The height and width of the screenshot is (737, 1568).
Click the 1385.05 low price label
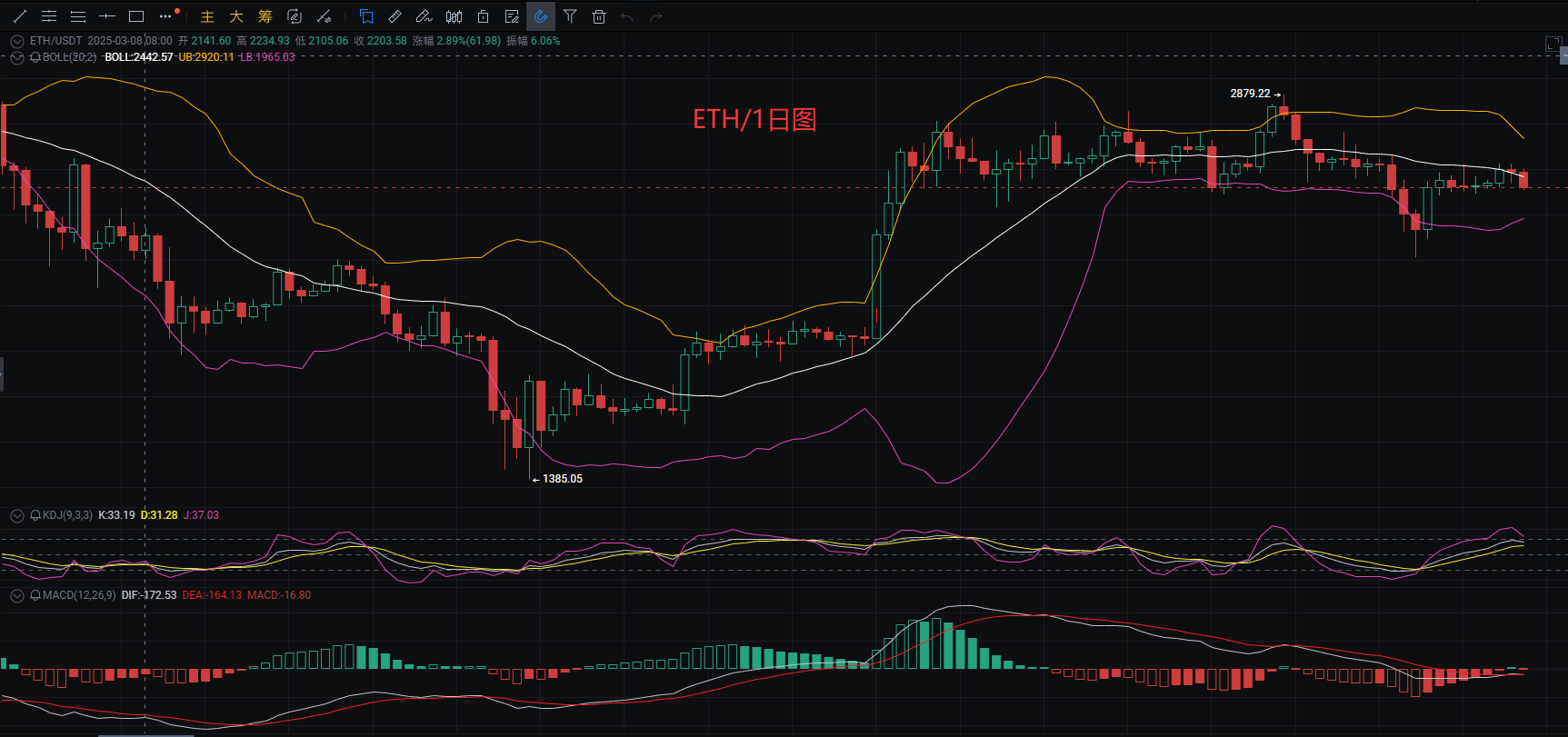[563, 479]
